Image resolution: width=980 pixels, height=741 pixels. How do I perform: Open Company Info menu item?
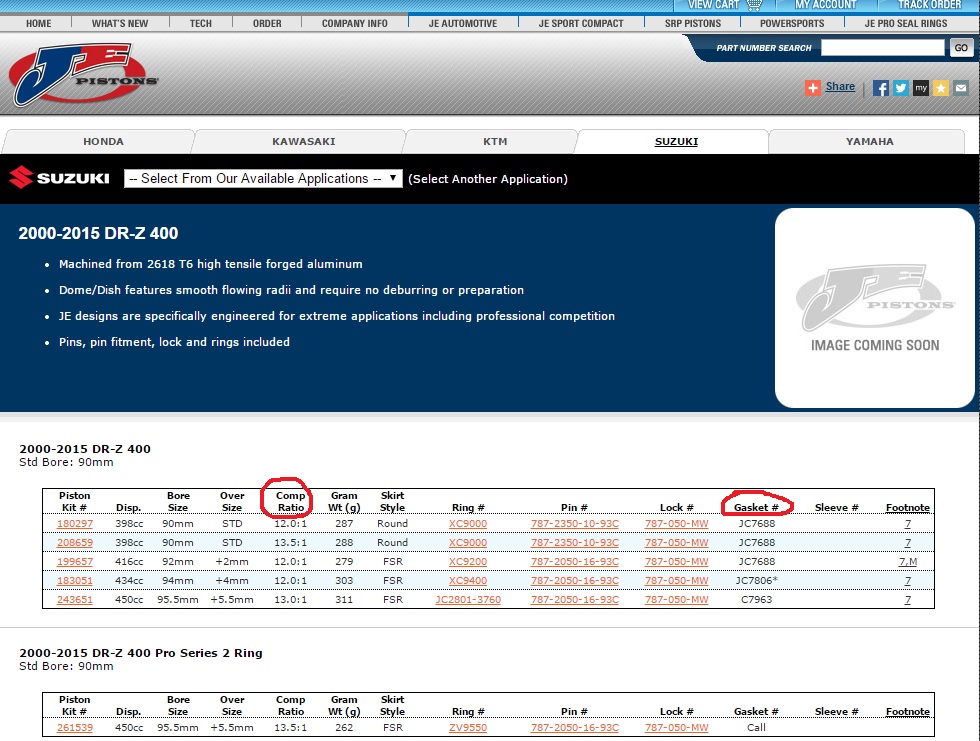[354, 23]
